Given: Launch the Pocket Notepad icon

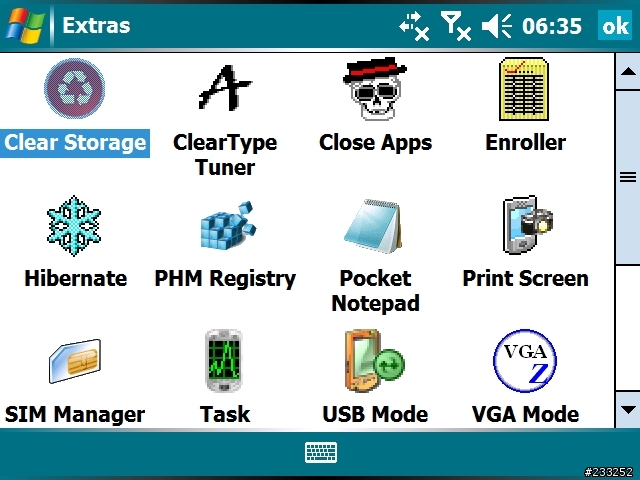Looking at the screenshot, I should click(373, 226).
